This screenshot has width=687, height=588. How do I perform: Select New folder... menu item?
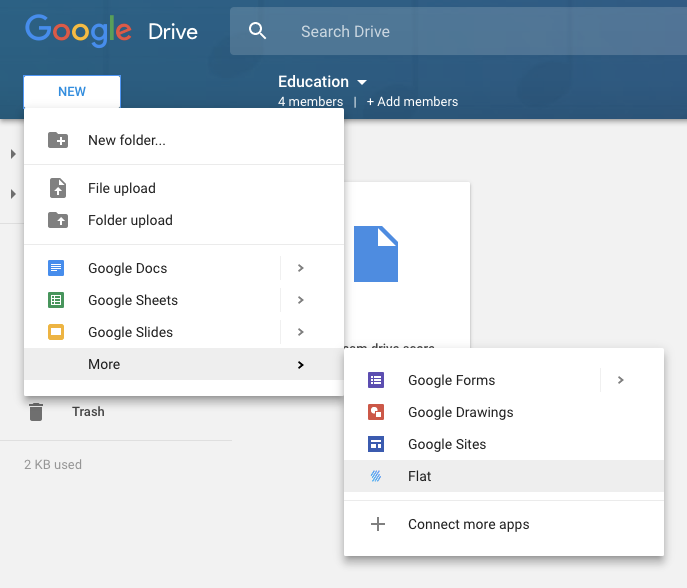[184, 140]
